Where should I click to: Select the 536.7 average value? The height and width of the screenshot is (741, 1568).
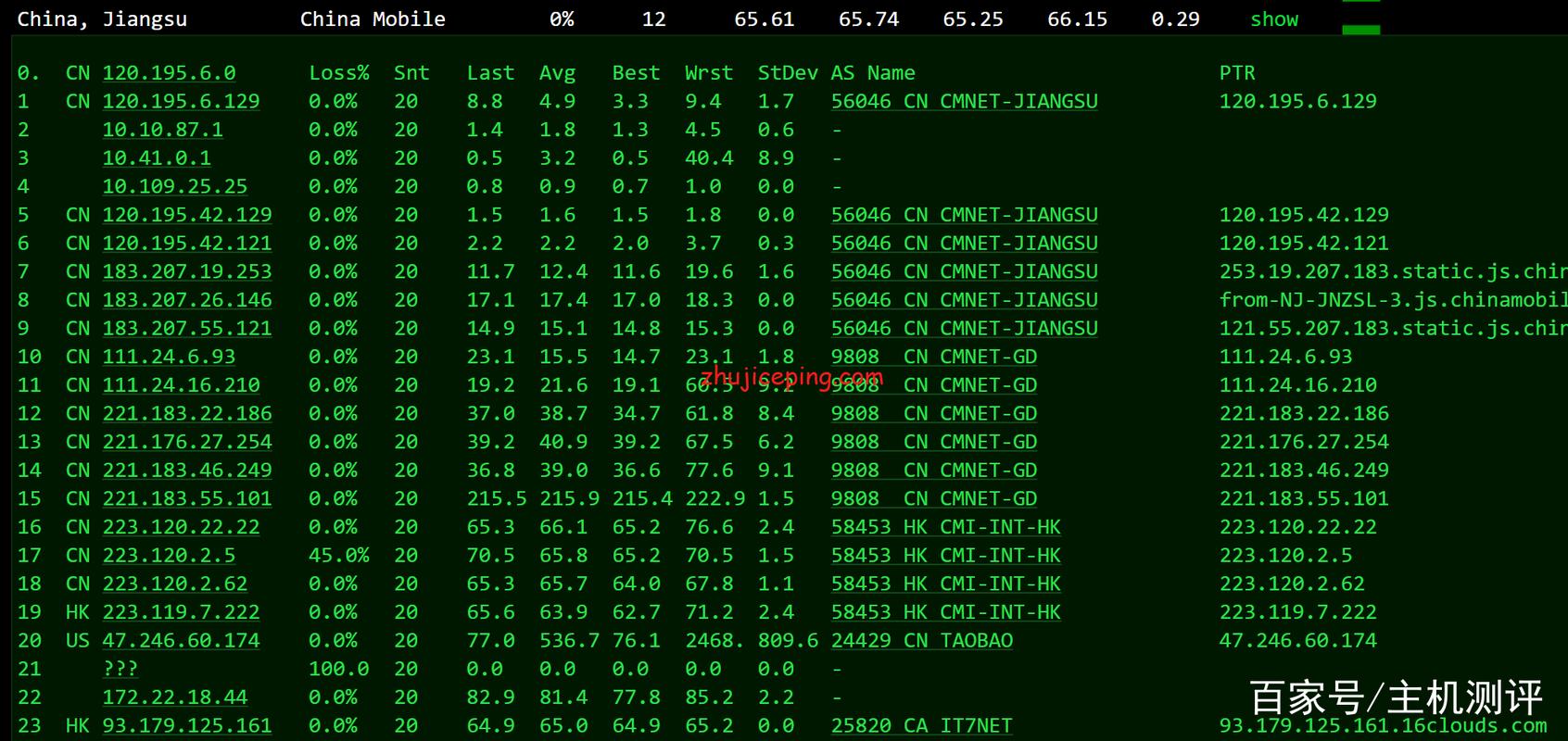tap(569, 641)
